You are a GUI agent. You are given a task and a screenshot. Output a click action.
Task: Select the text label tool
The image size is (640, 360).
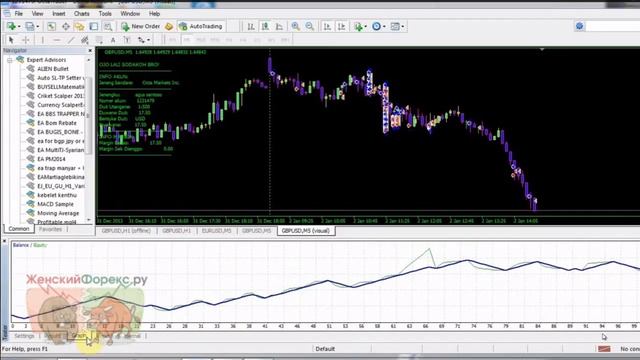127,40
